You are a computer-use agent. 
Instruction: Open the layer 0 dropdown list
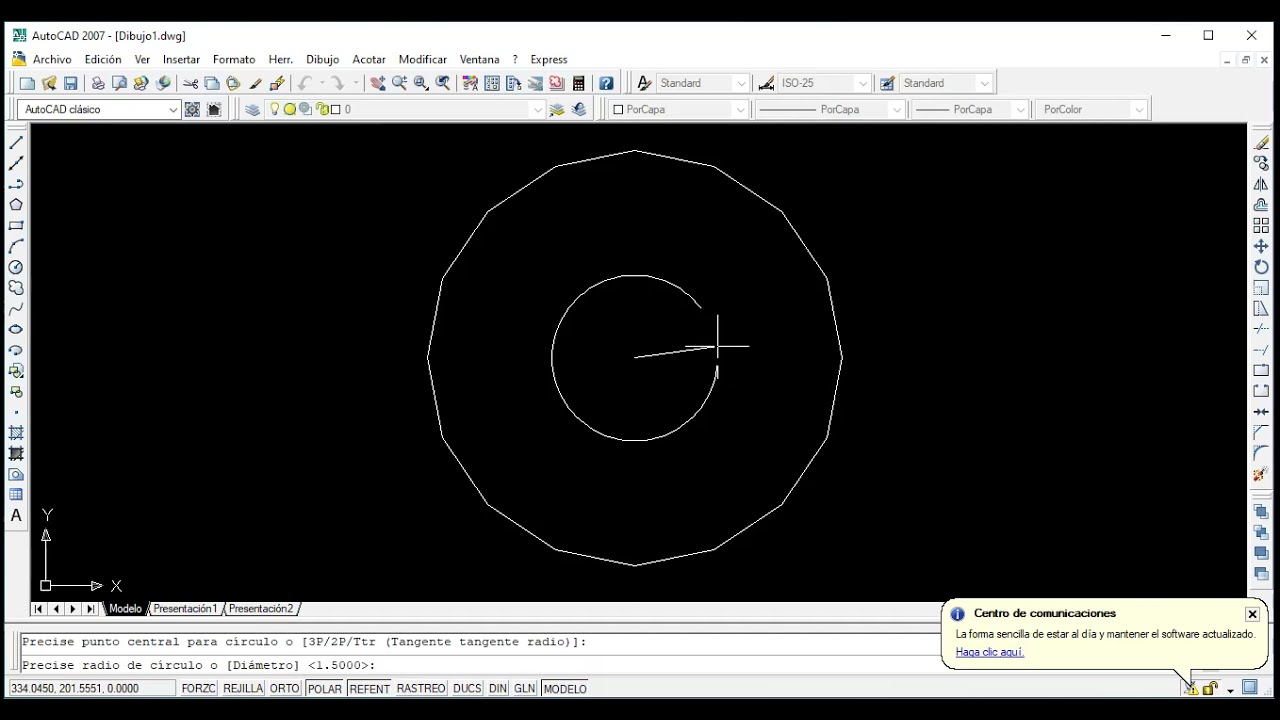click(x=537, y=109)
